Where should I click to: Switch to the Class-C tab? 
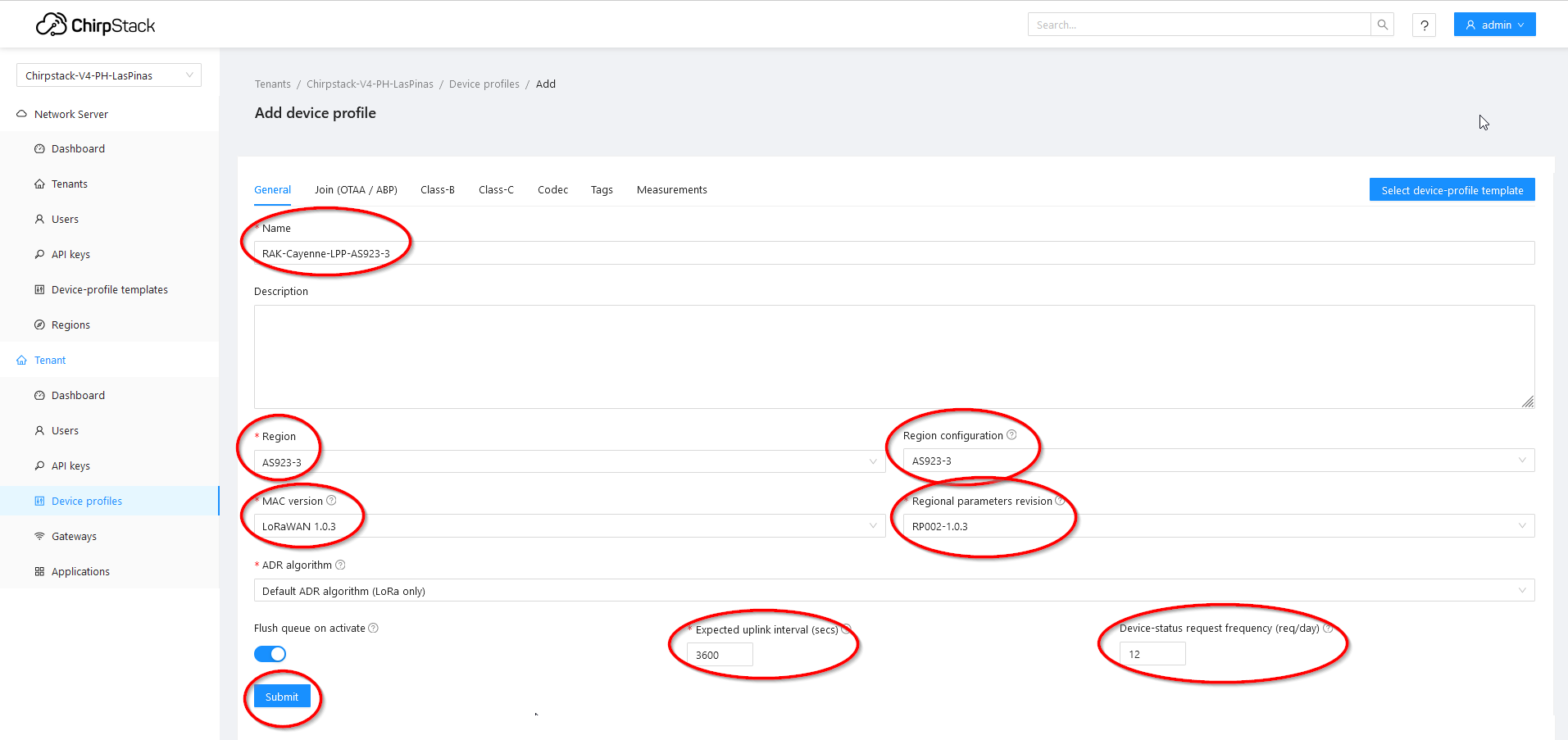click(x=496, y=189)
